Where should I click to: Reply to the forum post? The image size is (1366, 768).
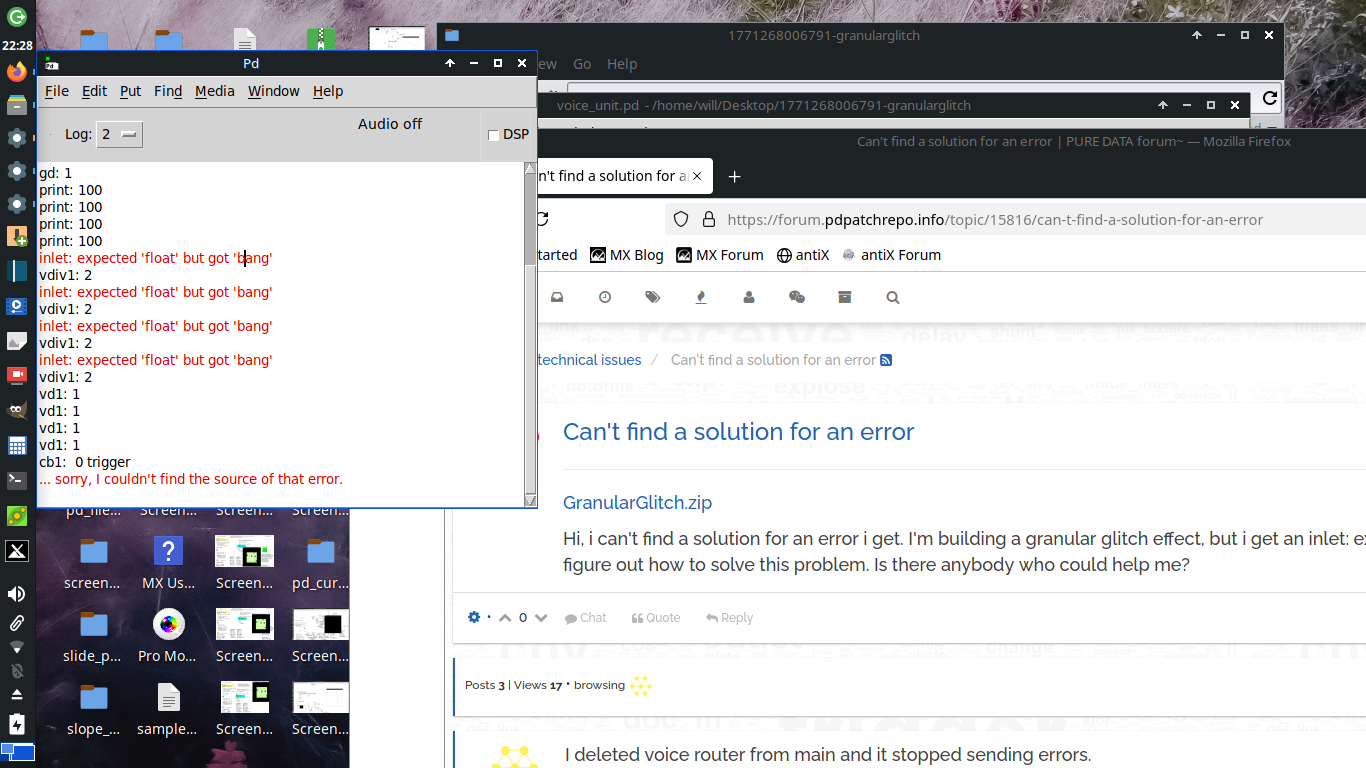(729, 617)
